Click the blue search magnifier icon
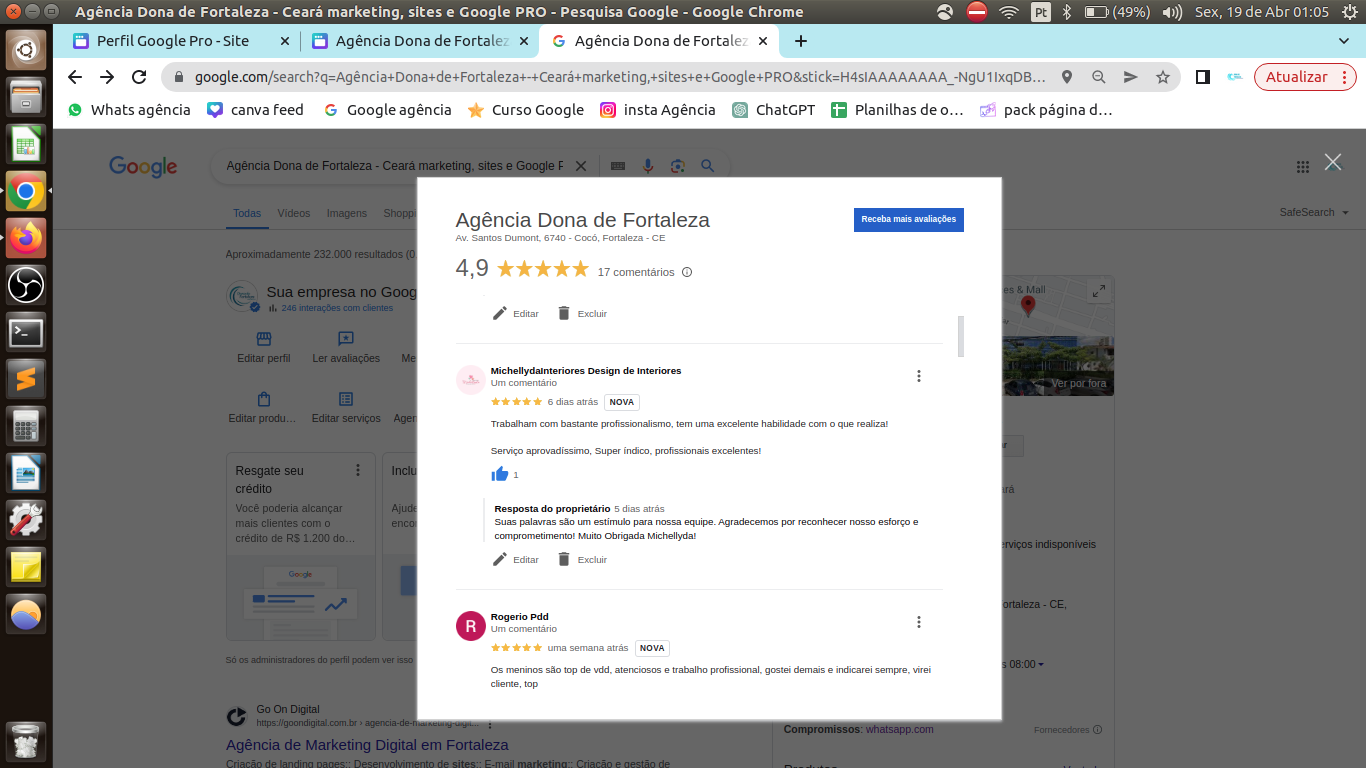The width and height of the screenshot is (1366, 768). tap(708, 166)
